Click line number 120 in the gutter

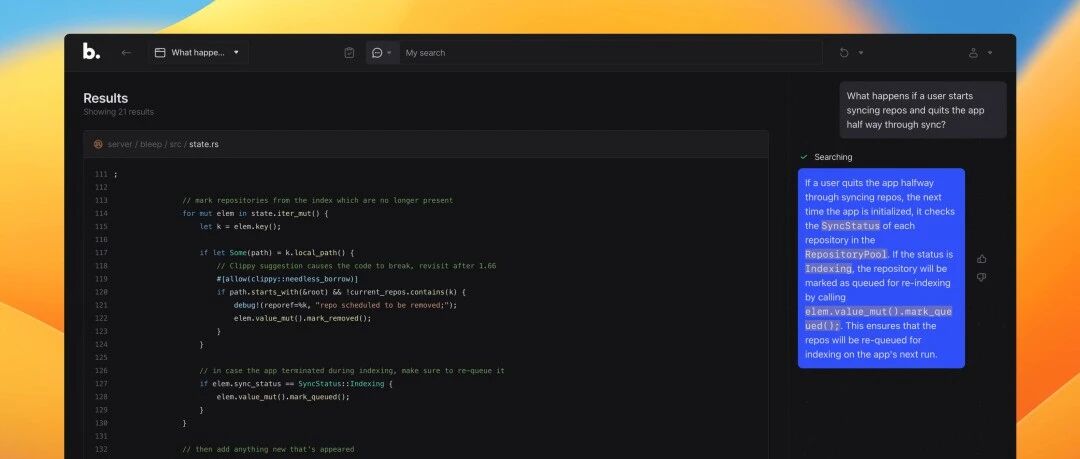101,292
